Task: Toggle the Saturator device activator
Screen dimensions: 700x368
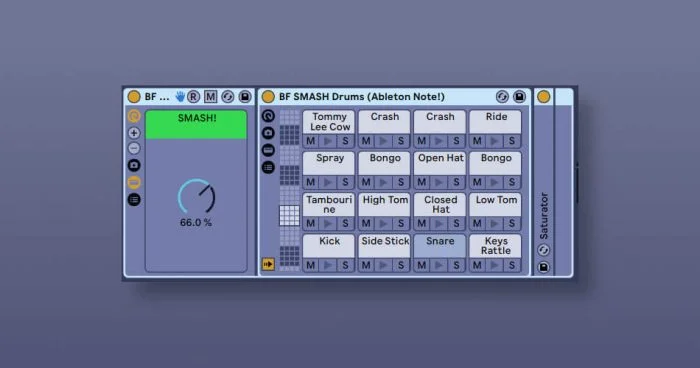Action: [x=543, y=96]
